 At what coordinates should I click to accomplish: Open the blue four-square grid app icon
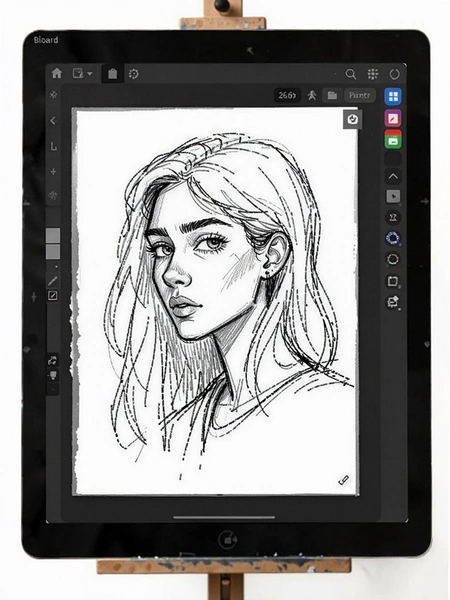coord(393,96)
